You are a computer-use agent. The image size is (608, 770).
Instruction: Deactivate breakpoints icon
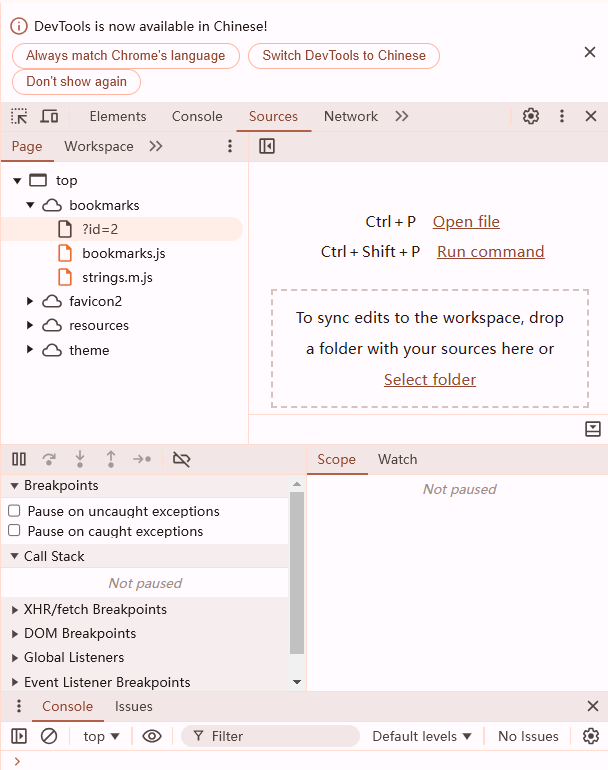click(181, 459)
